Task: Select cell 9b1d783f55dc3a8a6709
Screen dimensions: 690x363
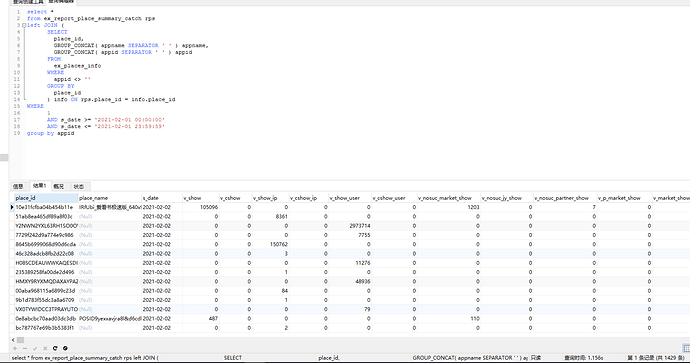Action: (x=46, y=300)
